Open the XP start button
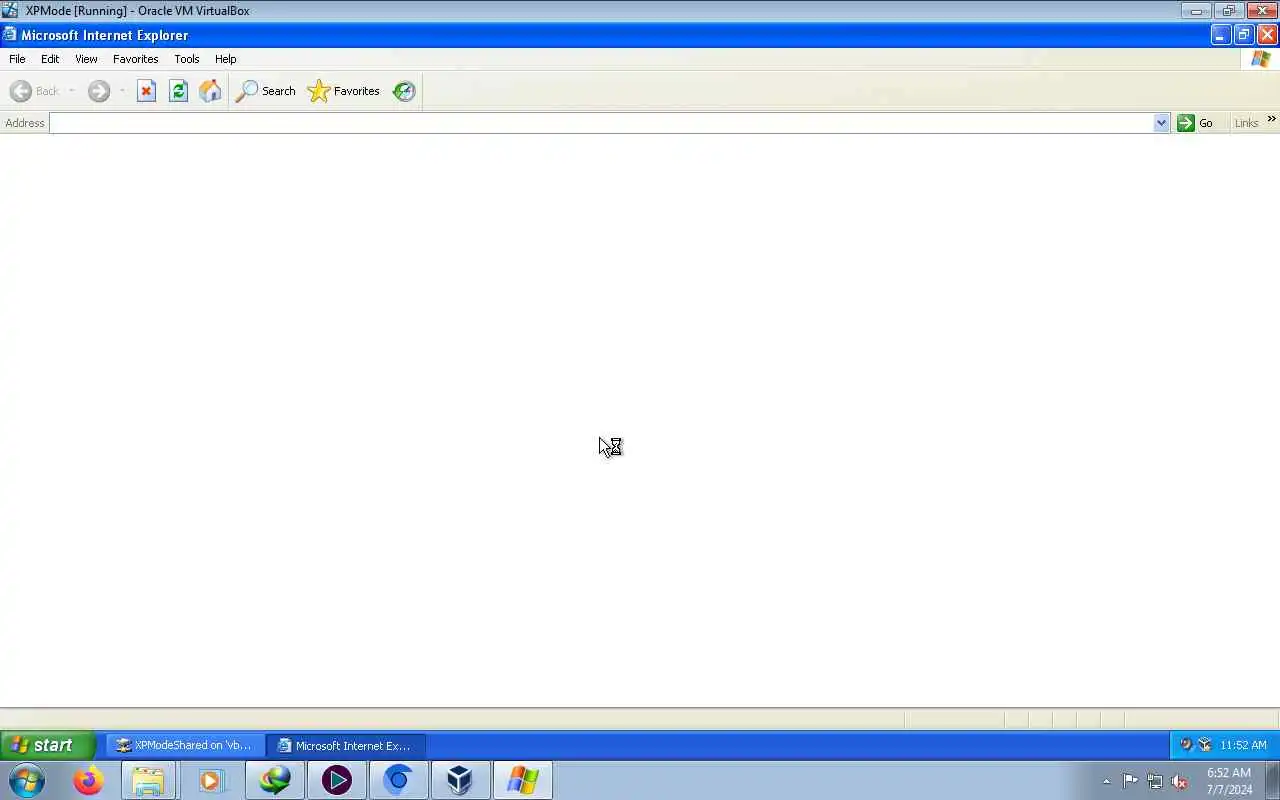Image resolution: width=1280 pixels, height=800 pixels. tap(47, 745)
